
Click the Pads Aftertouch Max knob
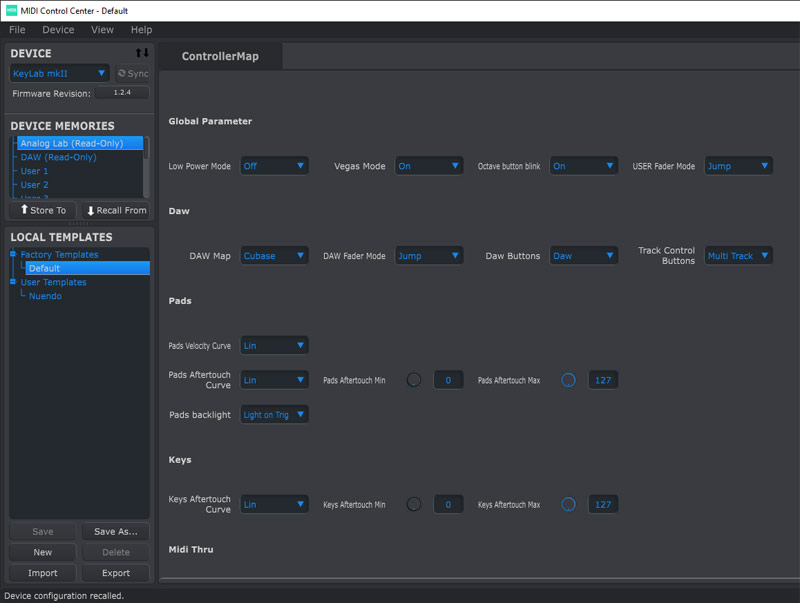coord(568,380)
